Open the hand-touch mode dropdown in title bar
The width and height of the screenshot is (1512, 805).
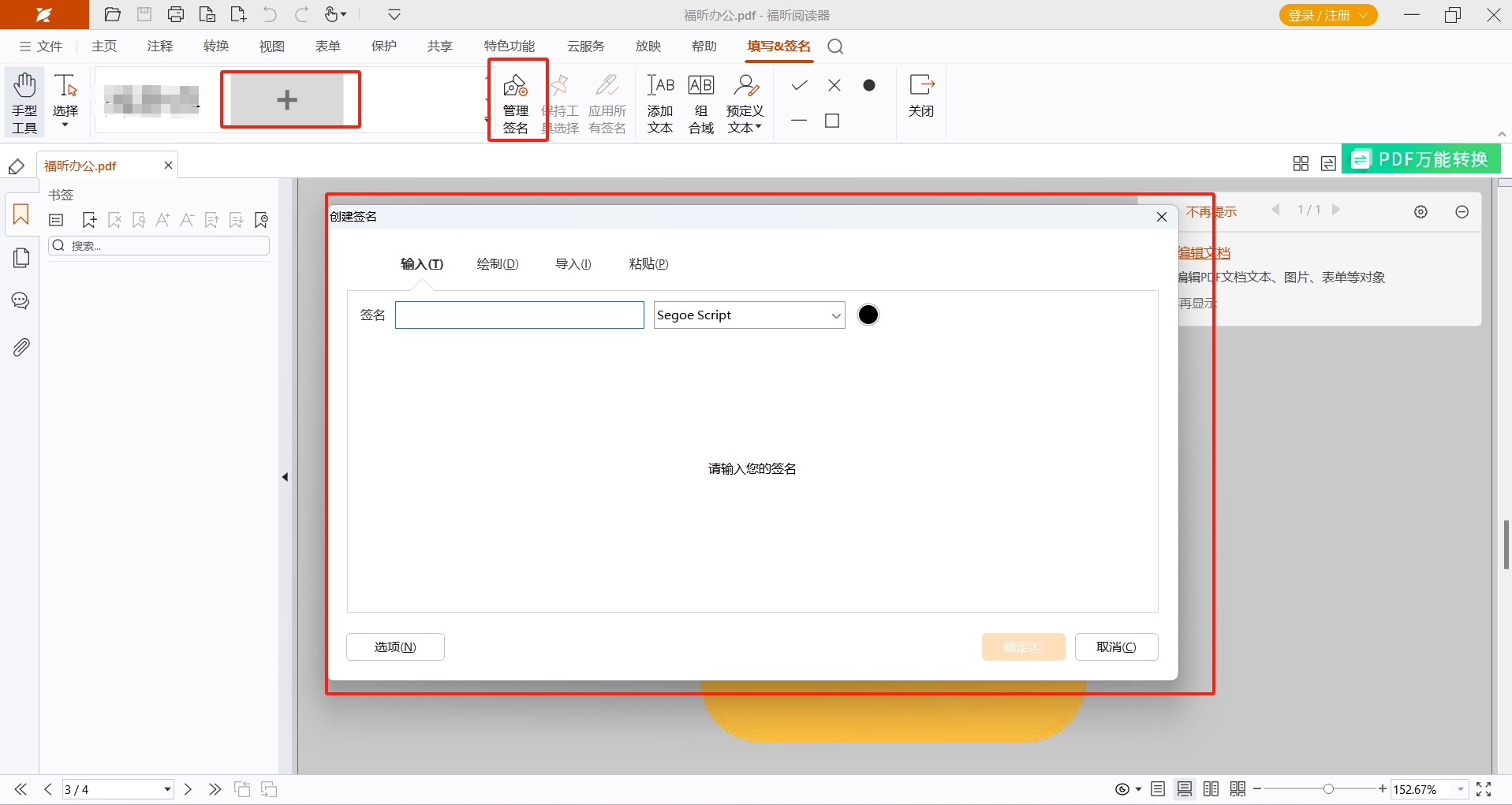336,14
